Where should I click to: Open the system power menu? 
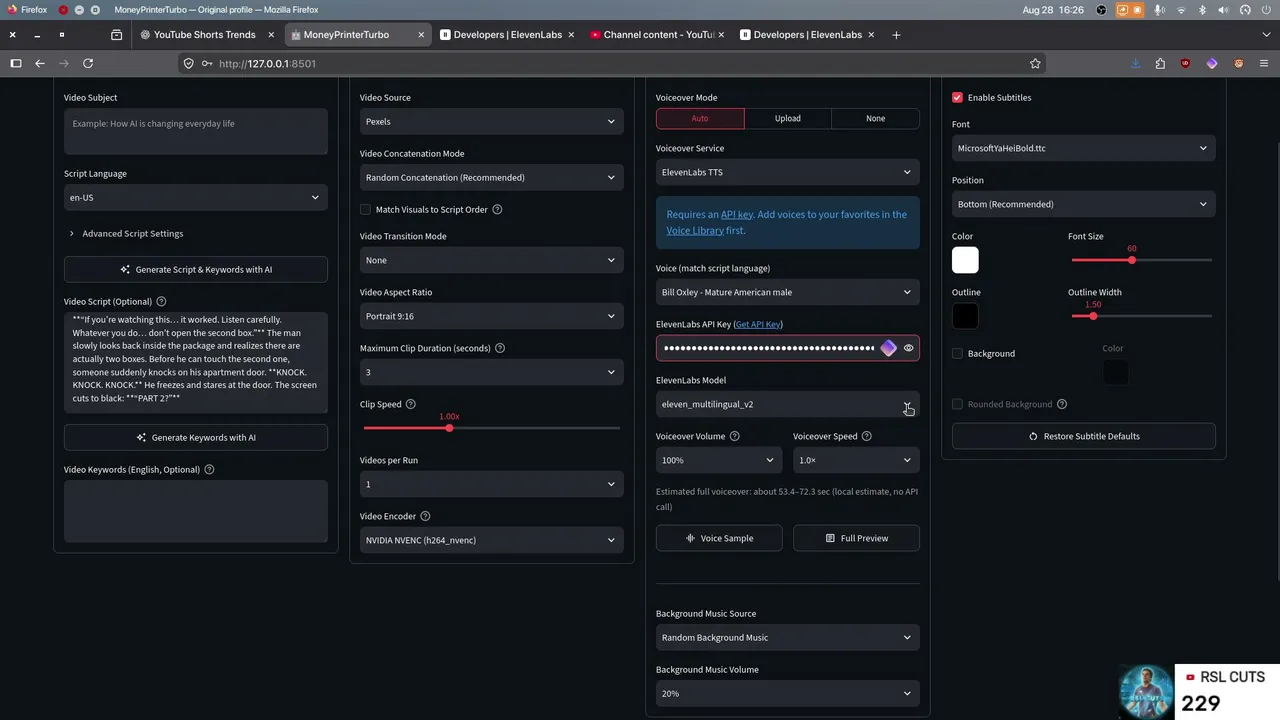(1264, 10)
